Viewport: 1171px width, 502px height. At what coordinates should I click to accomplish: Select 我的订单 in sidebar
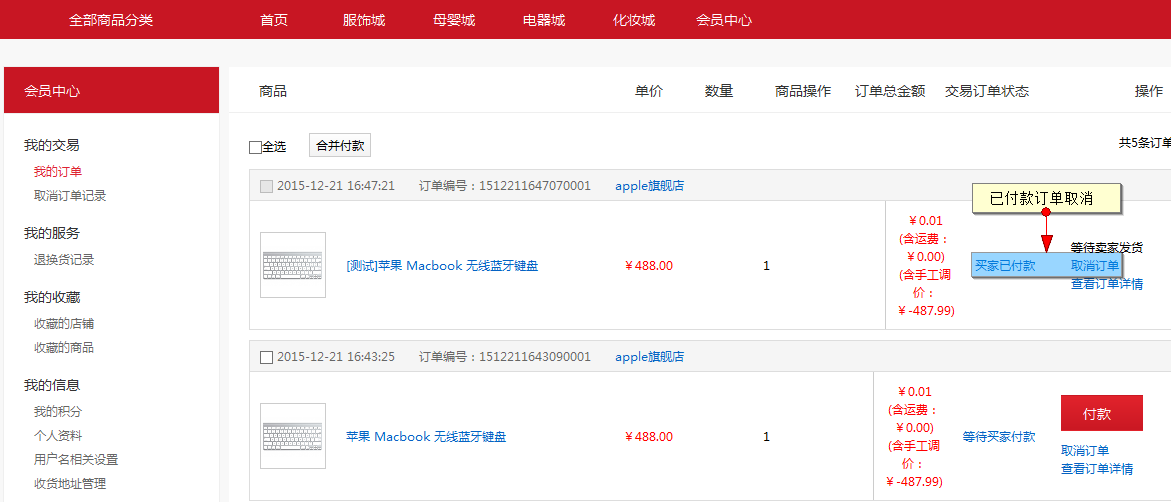58,172
